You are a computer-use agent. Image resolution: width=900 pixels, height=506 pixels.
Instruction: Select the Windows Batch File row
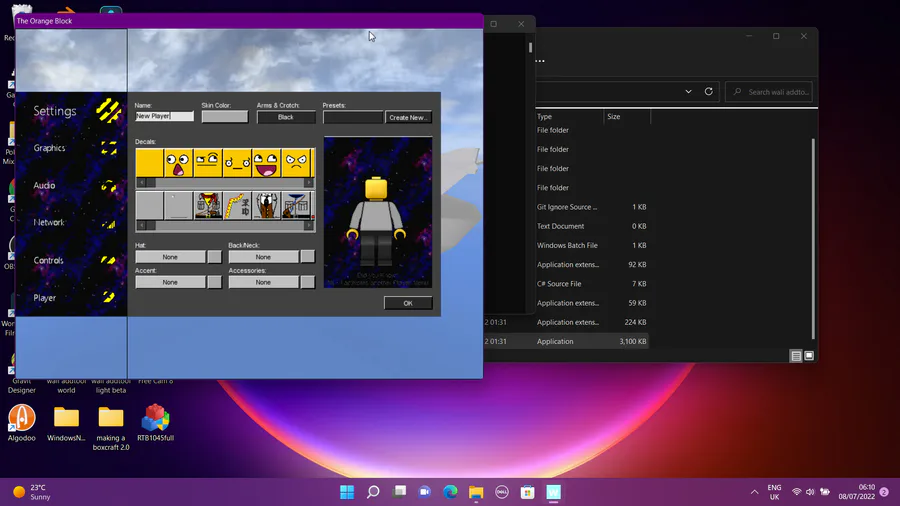coord(566,245)
